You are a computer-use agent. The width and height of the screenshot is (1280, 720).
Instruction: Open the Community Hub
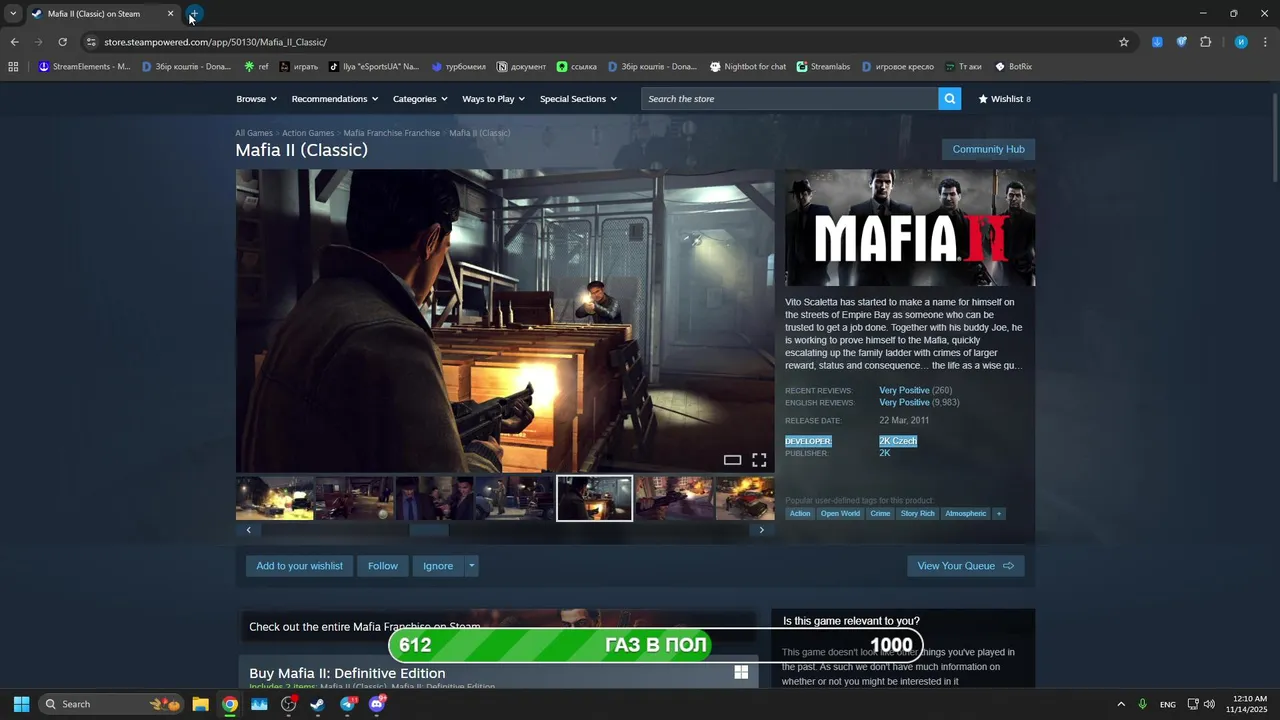tap(988, 149)
